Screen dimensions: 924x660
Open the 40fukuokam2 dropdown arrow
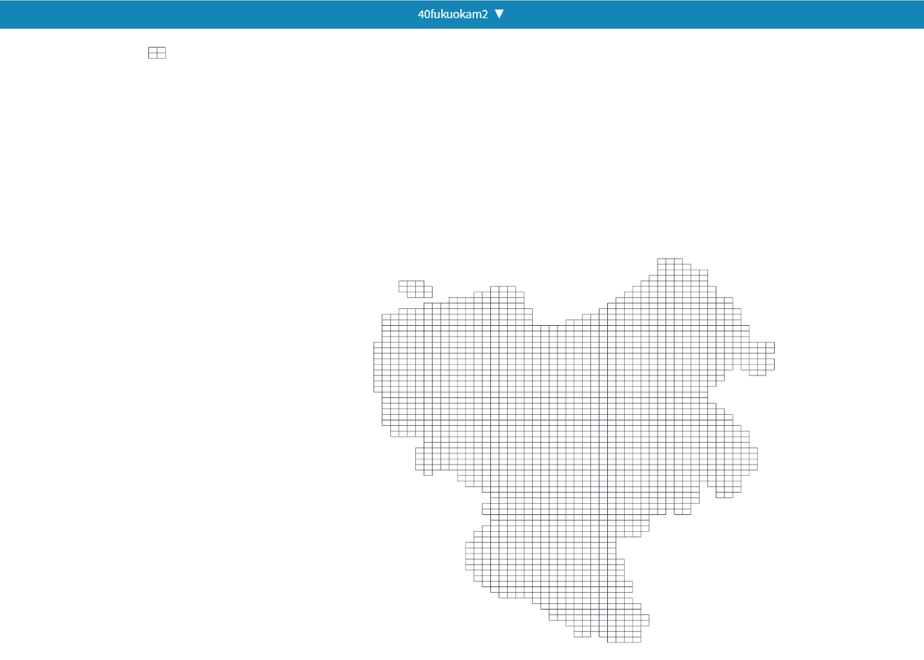(x=499, y=14)
